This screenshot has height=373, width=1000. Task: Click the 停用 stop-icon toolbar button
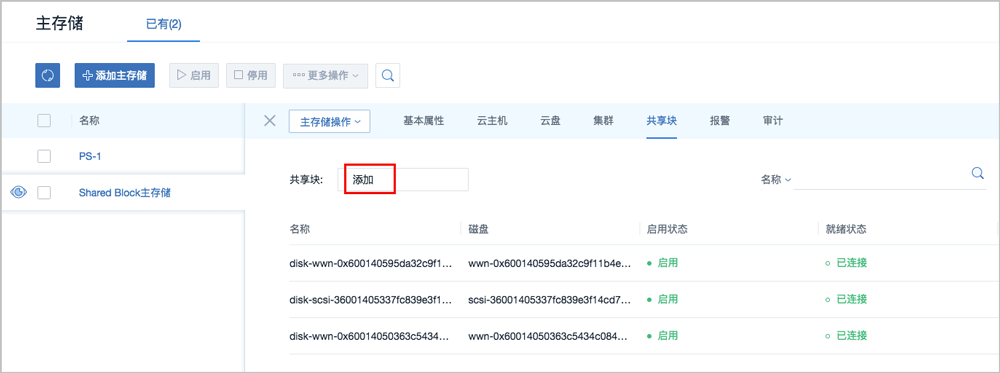coord(251,75)
